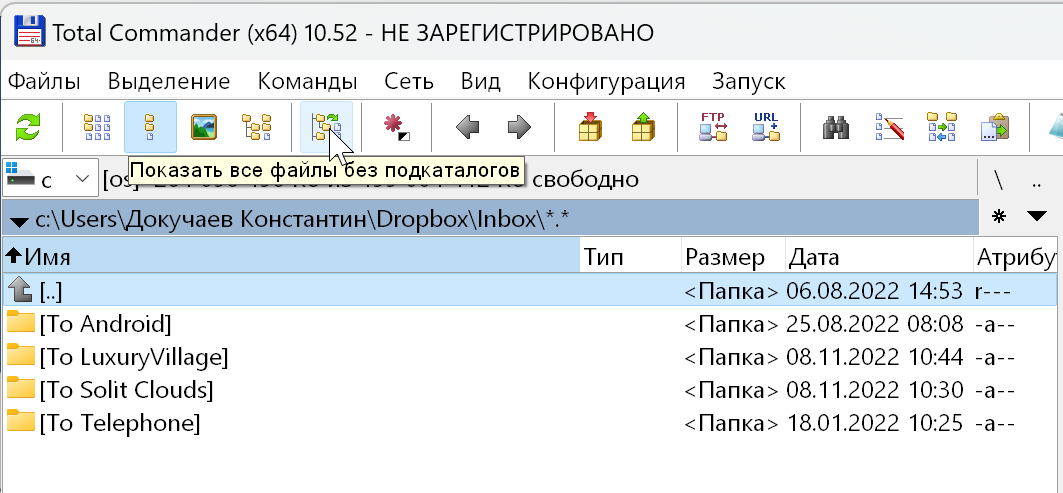Image resolution: width=1063 pixels, height=493 pixels.
Task: Open the Конфигурация menu
Action: pos(607,81)
